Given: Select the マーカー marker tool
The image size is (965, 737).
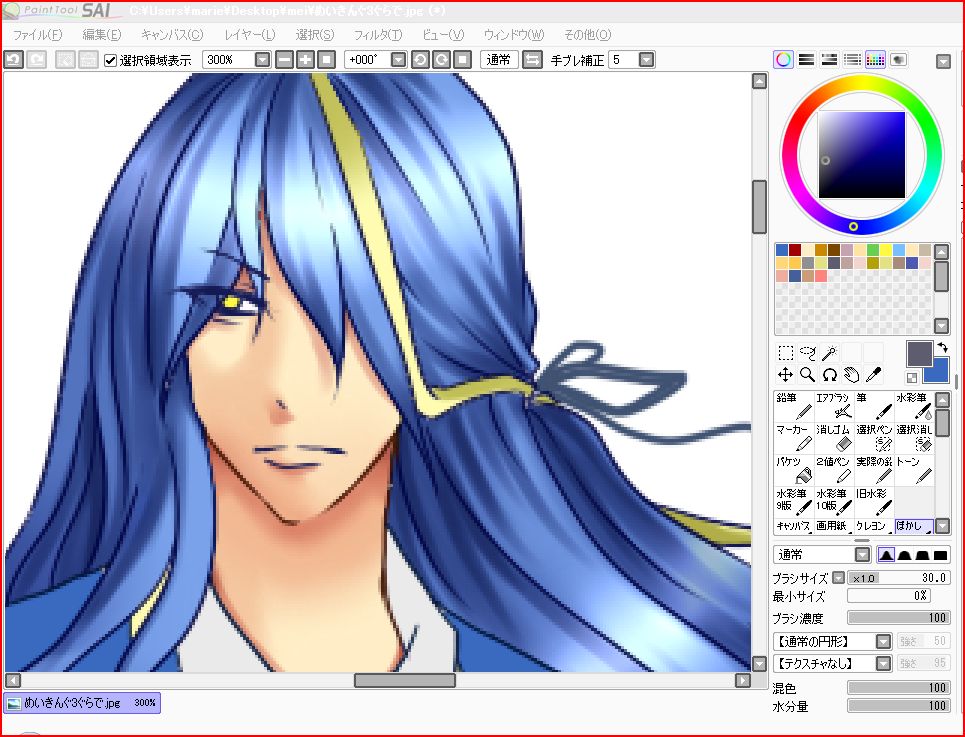Looking at the screenshot, I should (794, 438).
